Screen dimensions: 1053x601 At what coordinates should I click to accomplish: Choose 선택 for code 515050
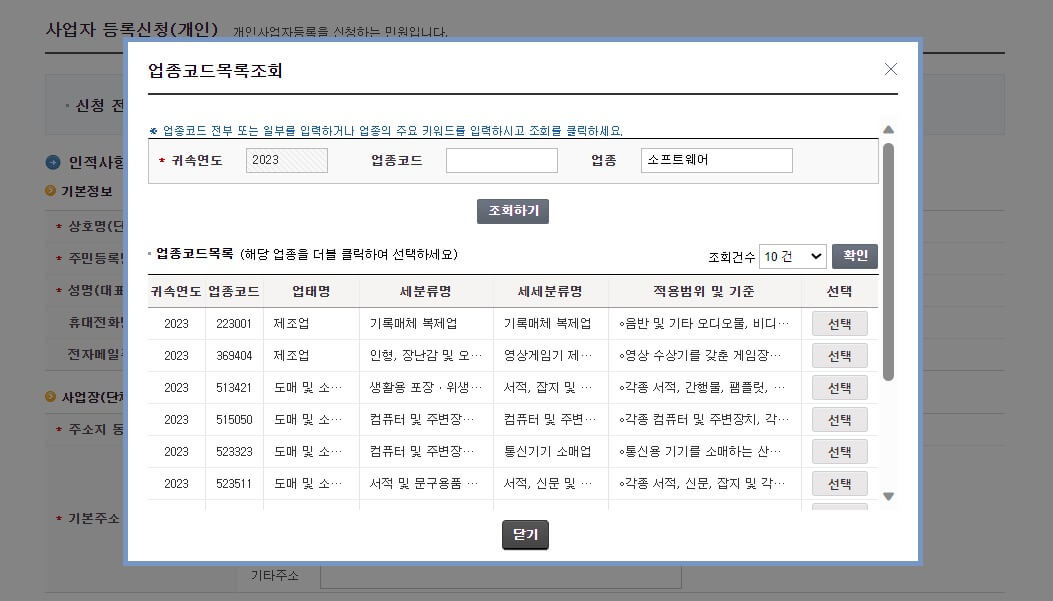click(x=839, y=420)
